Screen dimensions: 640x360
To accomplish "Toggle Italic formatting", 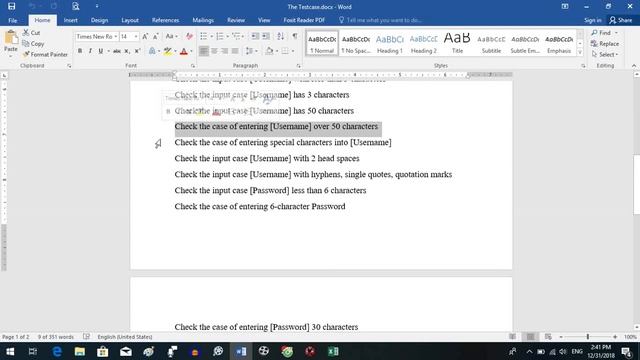I will click(90, 51).
